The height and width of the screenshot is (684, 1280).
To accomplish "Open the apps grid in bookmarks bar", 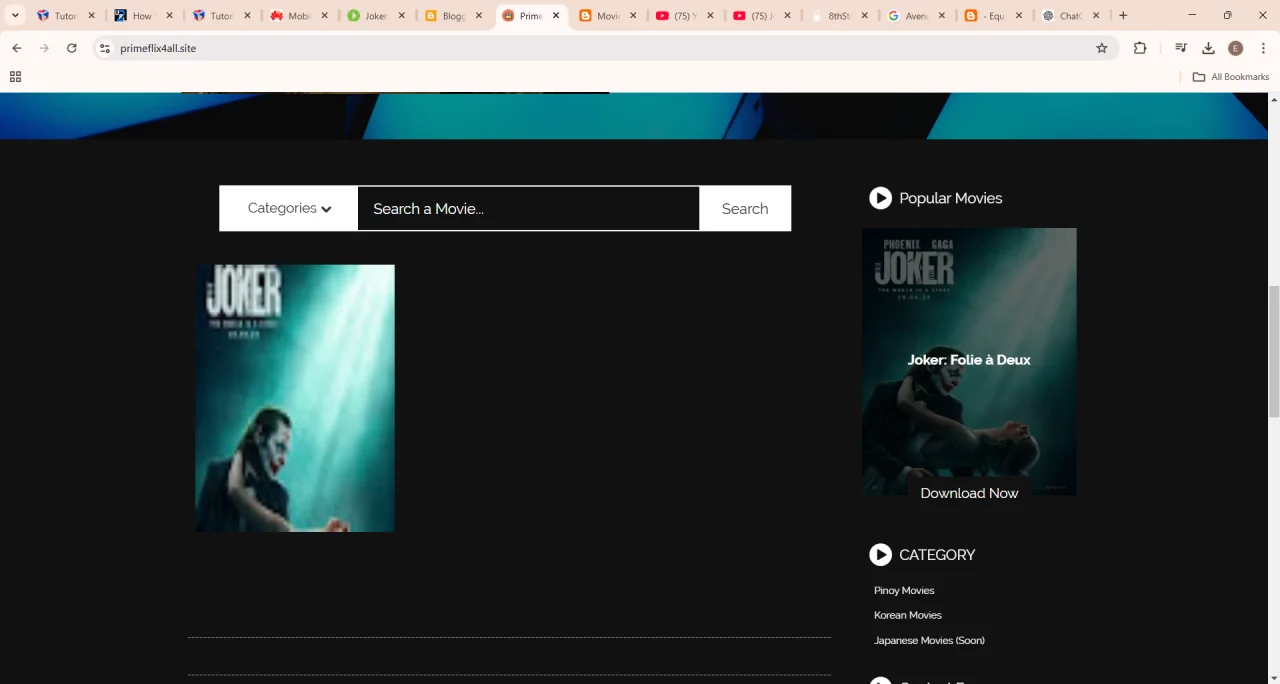I will (15, 77).
